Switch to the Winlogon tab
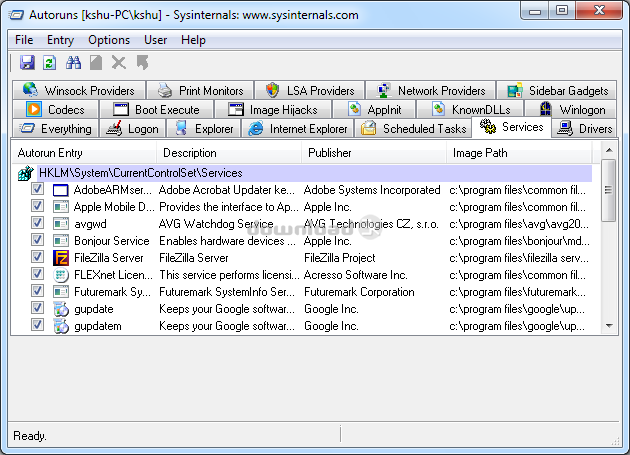 (571, 109)
